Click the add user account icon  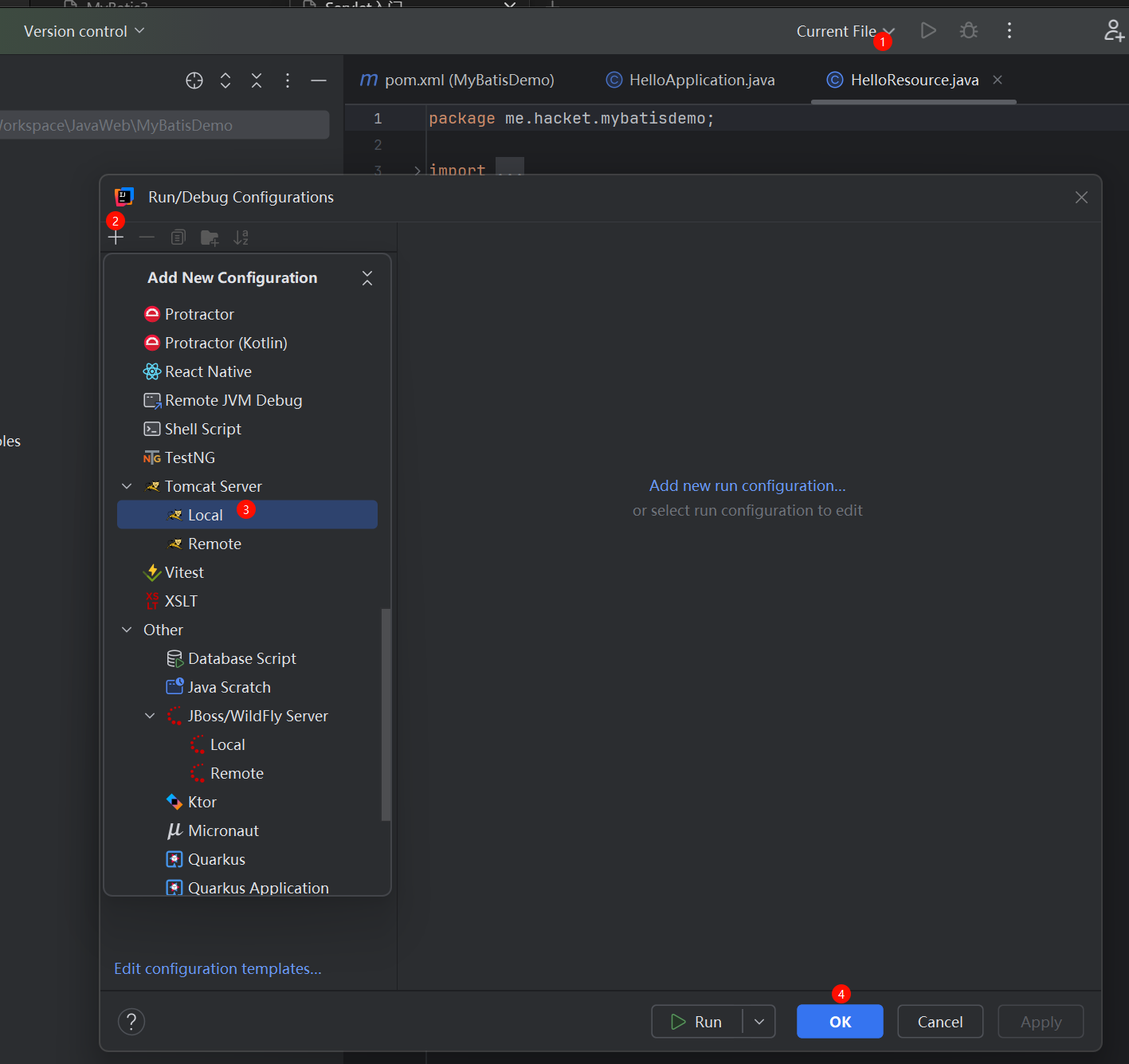1113,30
